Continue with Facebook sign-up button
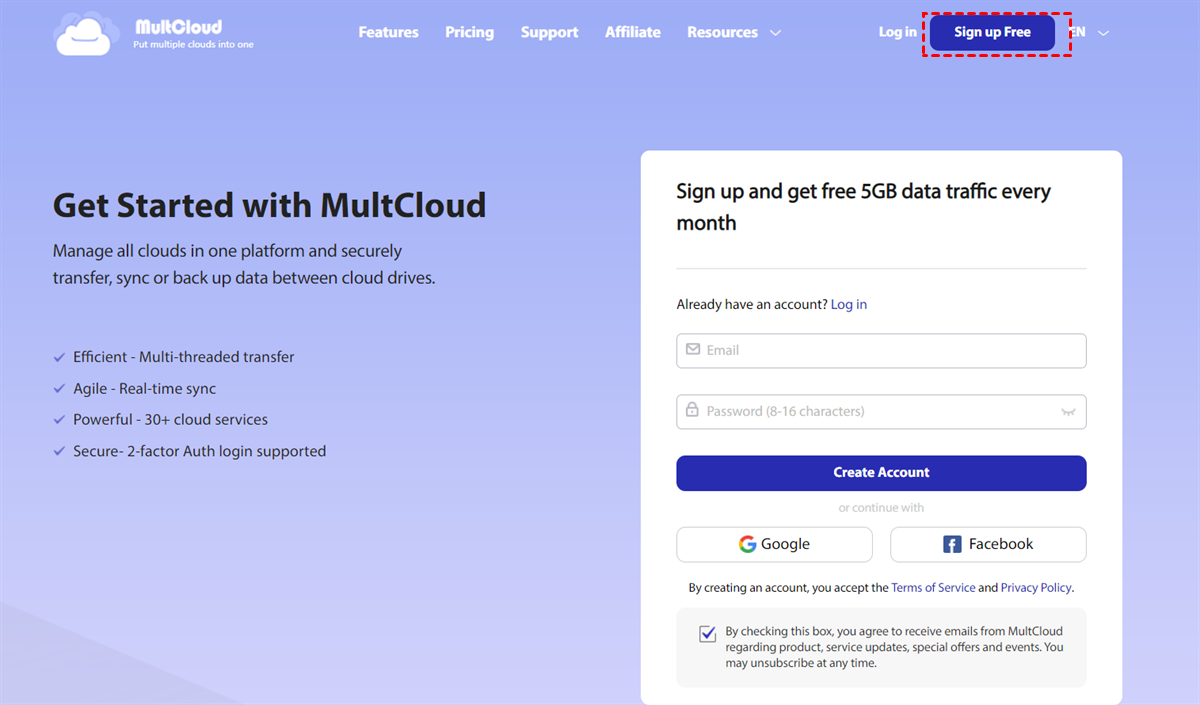Viewport: 1200px width, 705px height. (x=988, y=544)
